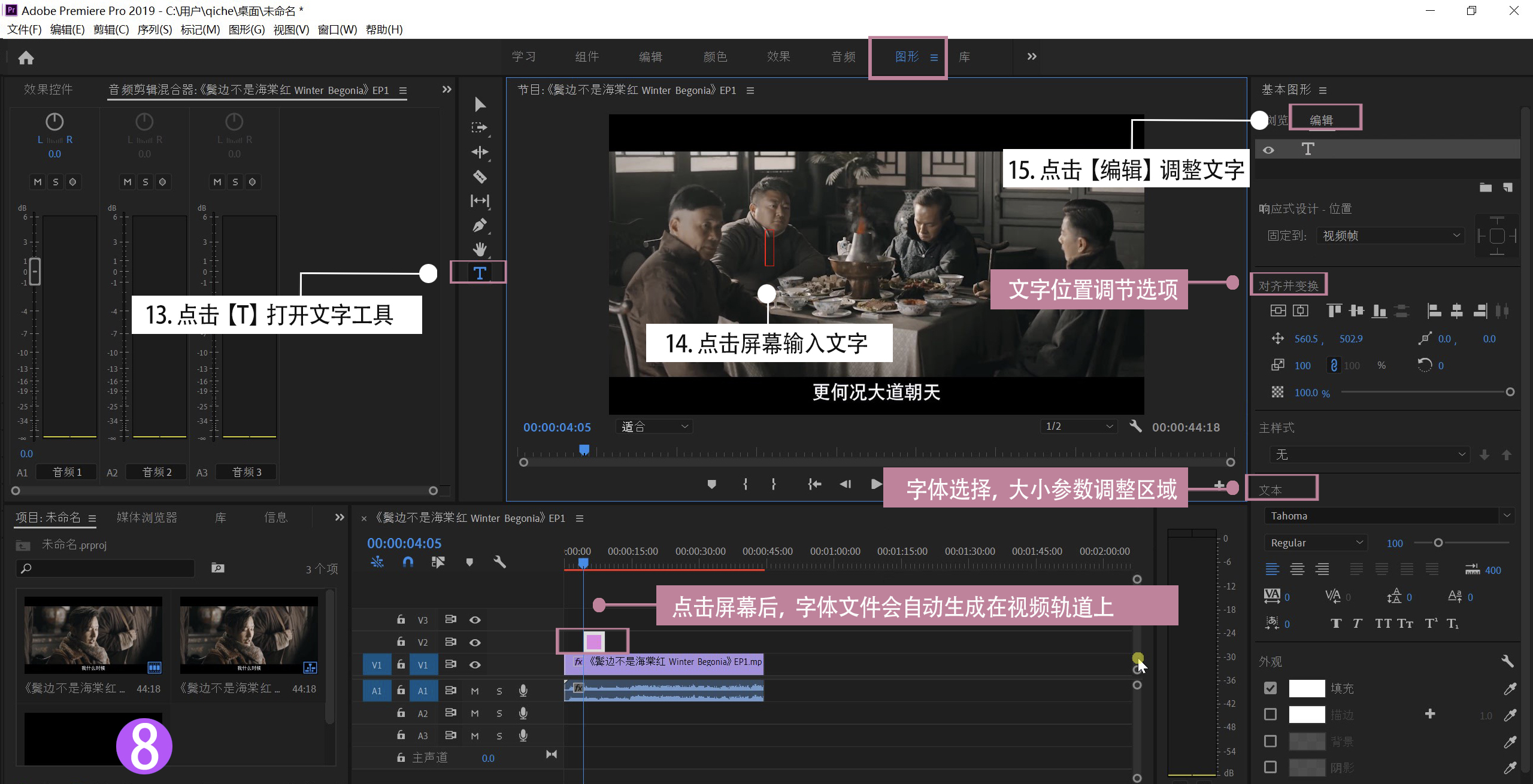Screen dimensions: 1533x784
Task: Click the opacity slider in Essential Graphics
Action: click(1426, 392)
